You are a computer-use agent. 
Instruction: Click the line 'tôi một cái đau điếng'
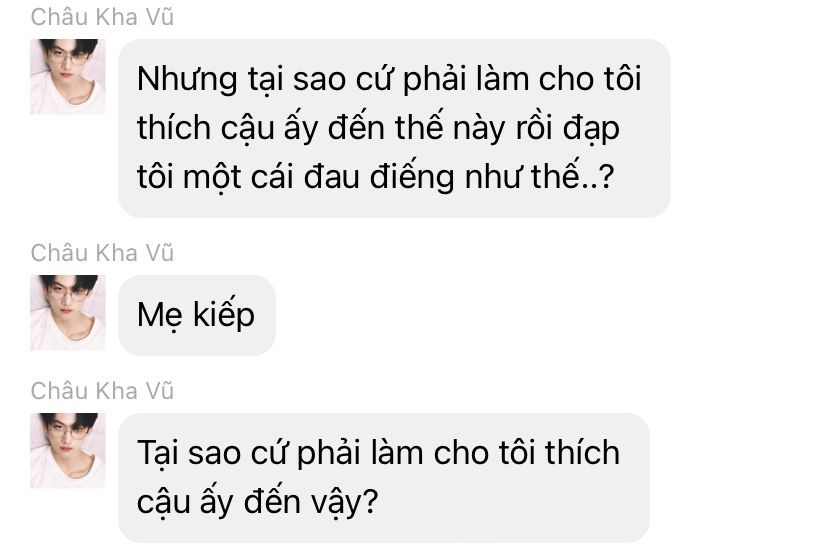click(375, 176)
